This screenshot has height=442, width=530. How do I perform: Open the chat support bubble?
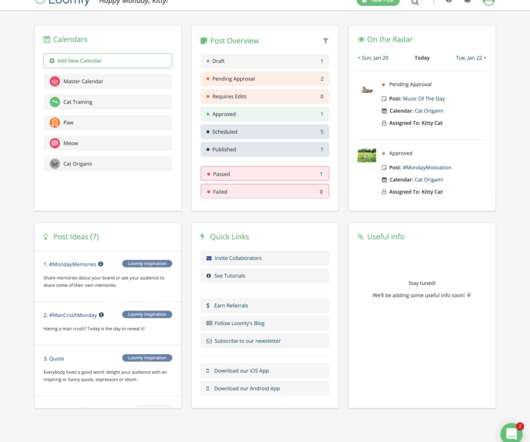click(x=512, y=433)
